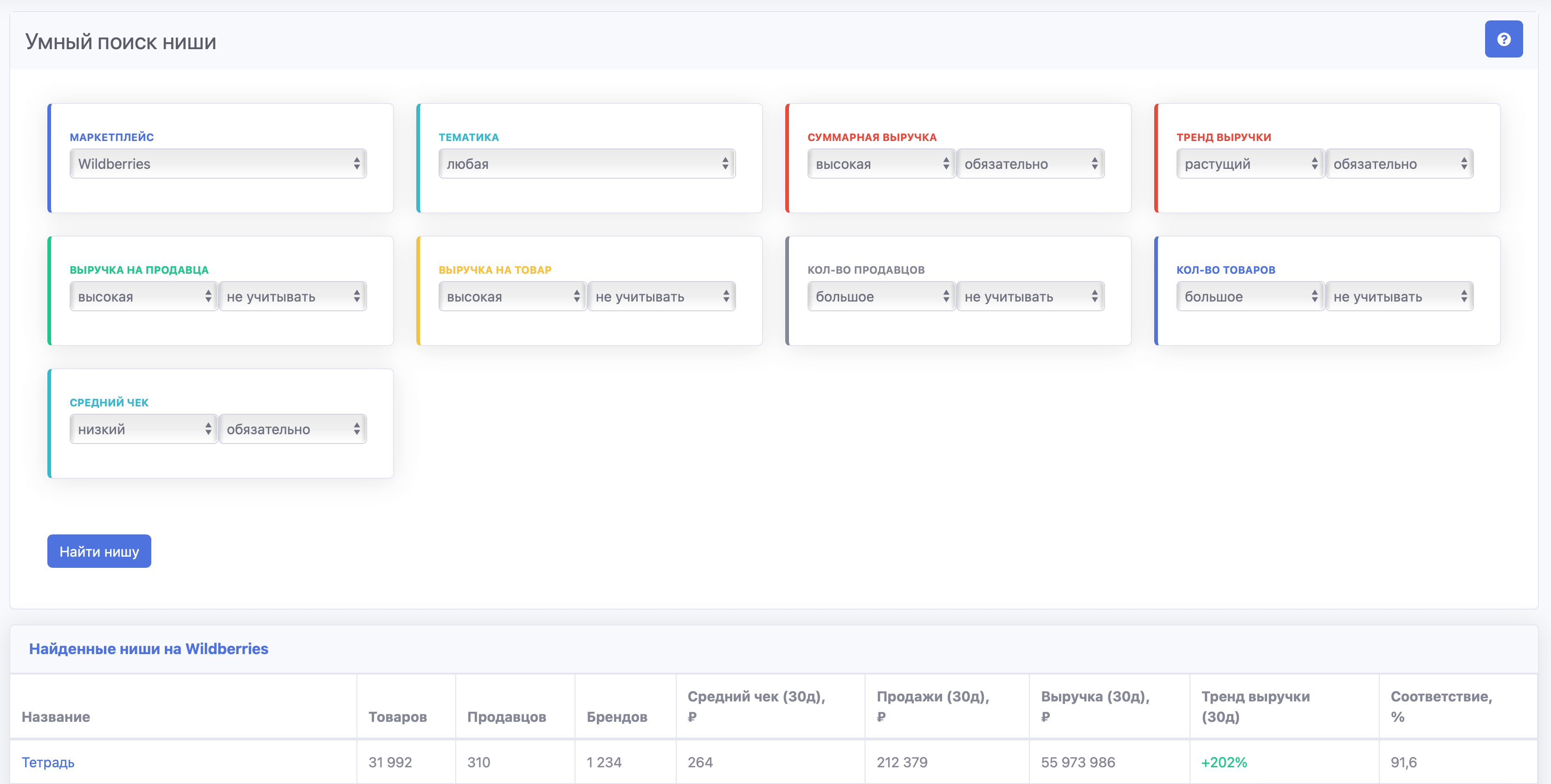Open Выручка на продавца 'не учитывать' dropdown
1551x784 pixels.
[292, 296]
